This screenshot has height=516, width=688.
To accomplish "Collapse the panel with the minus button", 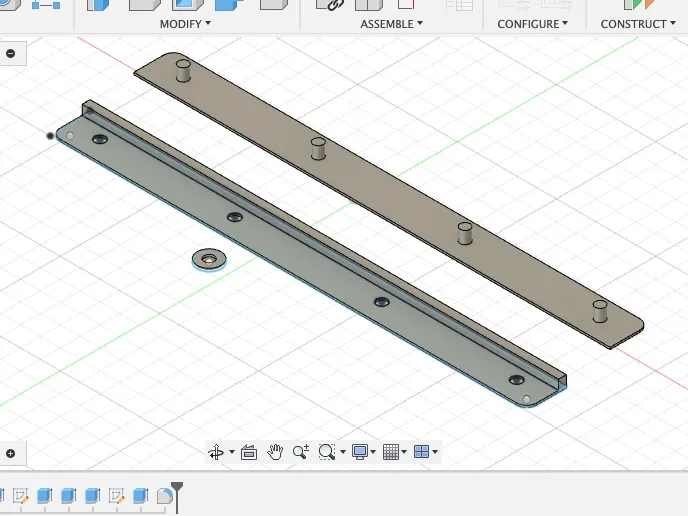I will pos(11,54).
